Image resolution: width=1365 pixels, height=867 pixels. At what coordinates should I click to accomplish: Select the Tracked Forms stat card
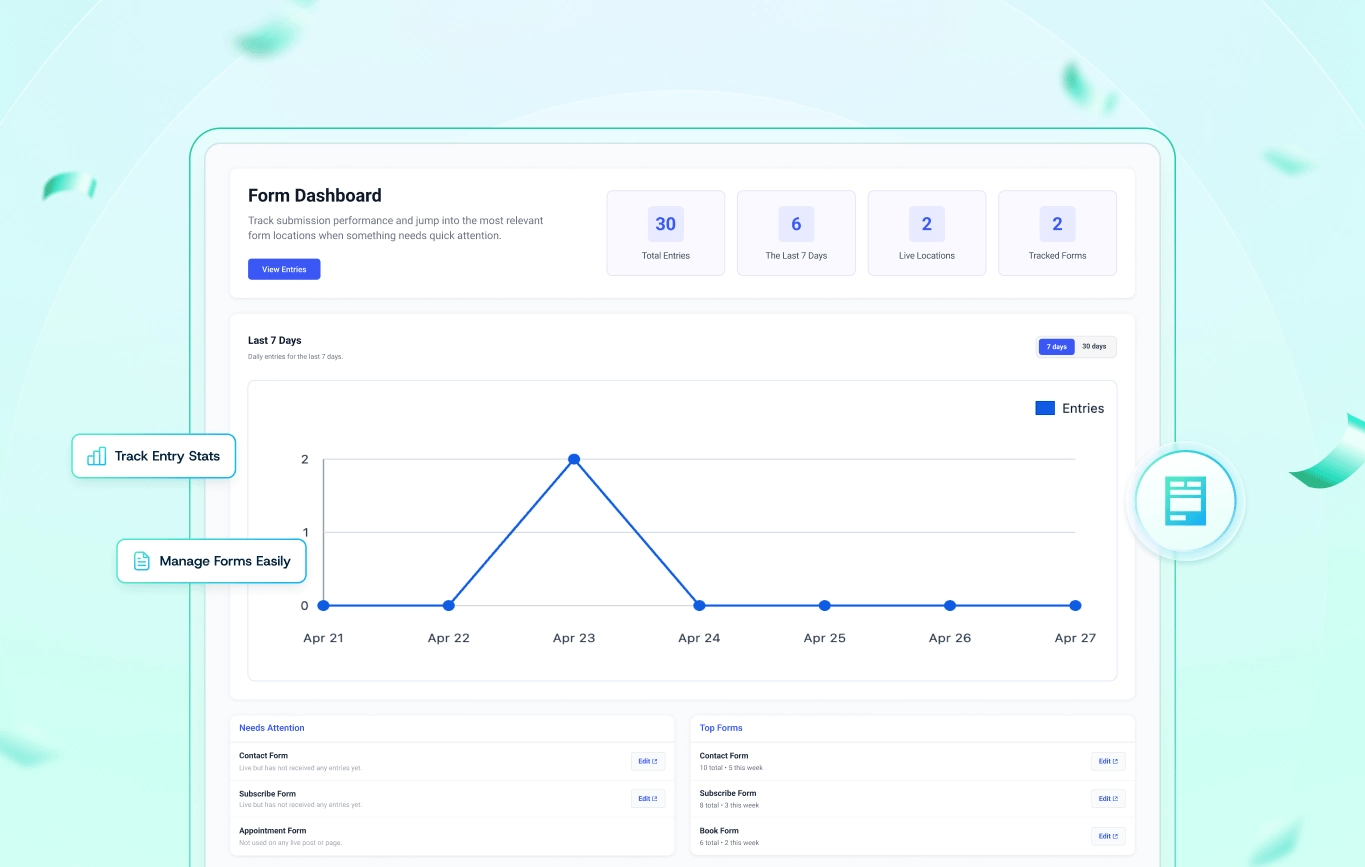[1057, 233]
